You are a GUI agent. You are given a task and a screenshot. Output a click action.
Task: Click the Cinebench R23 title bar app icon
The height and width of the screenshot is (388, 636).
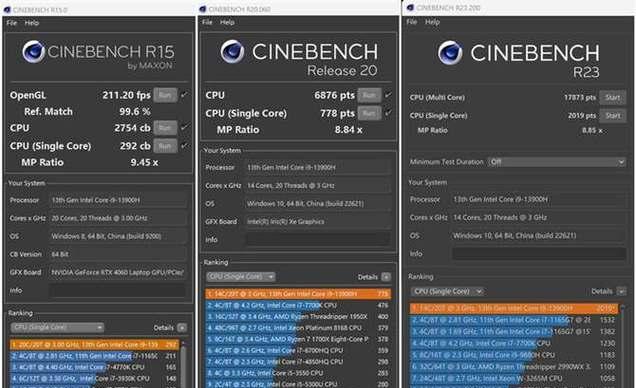(410, 7)
